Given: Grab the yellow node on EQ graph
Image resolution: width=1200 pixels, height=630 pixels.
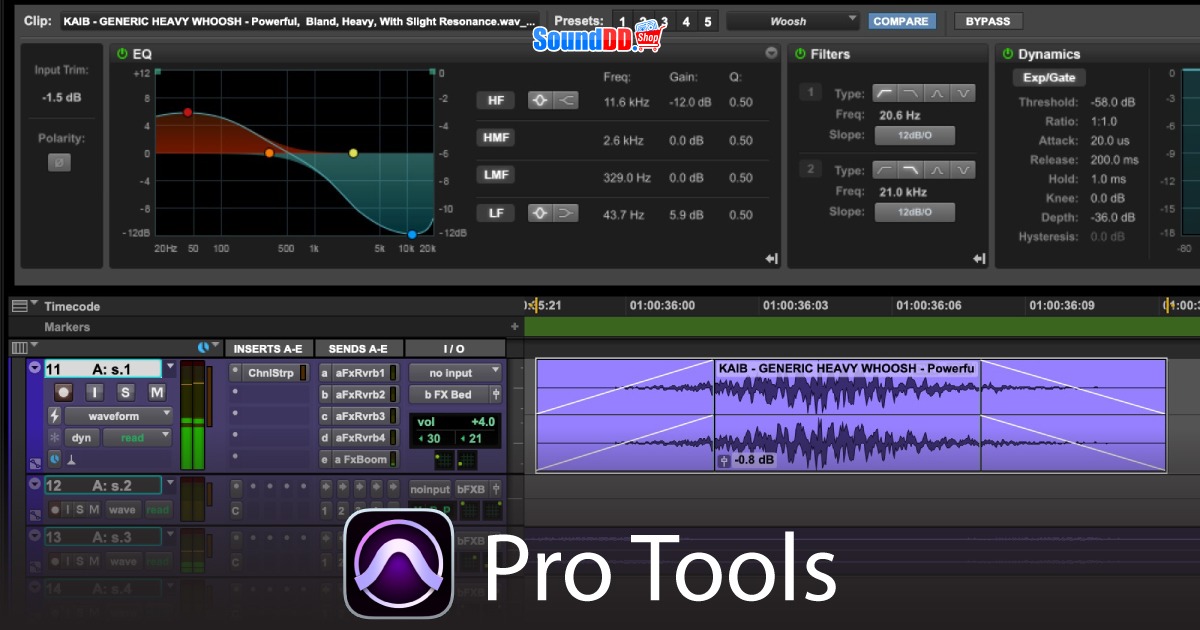Looking at the screenshot, I should [x=353, y=153].
